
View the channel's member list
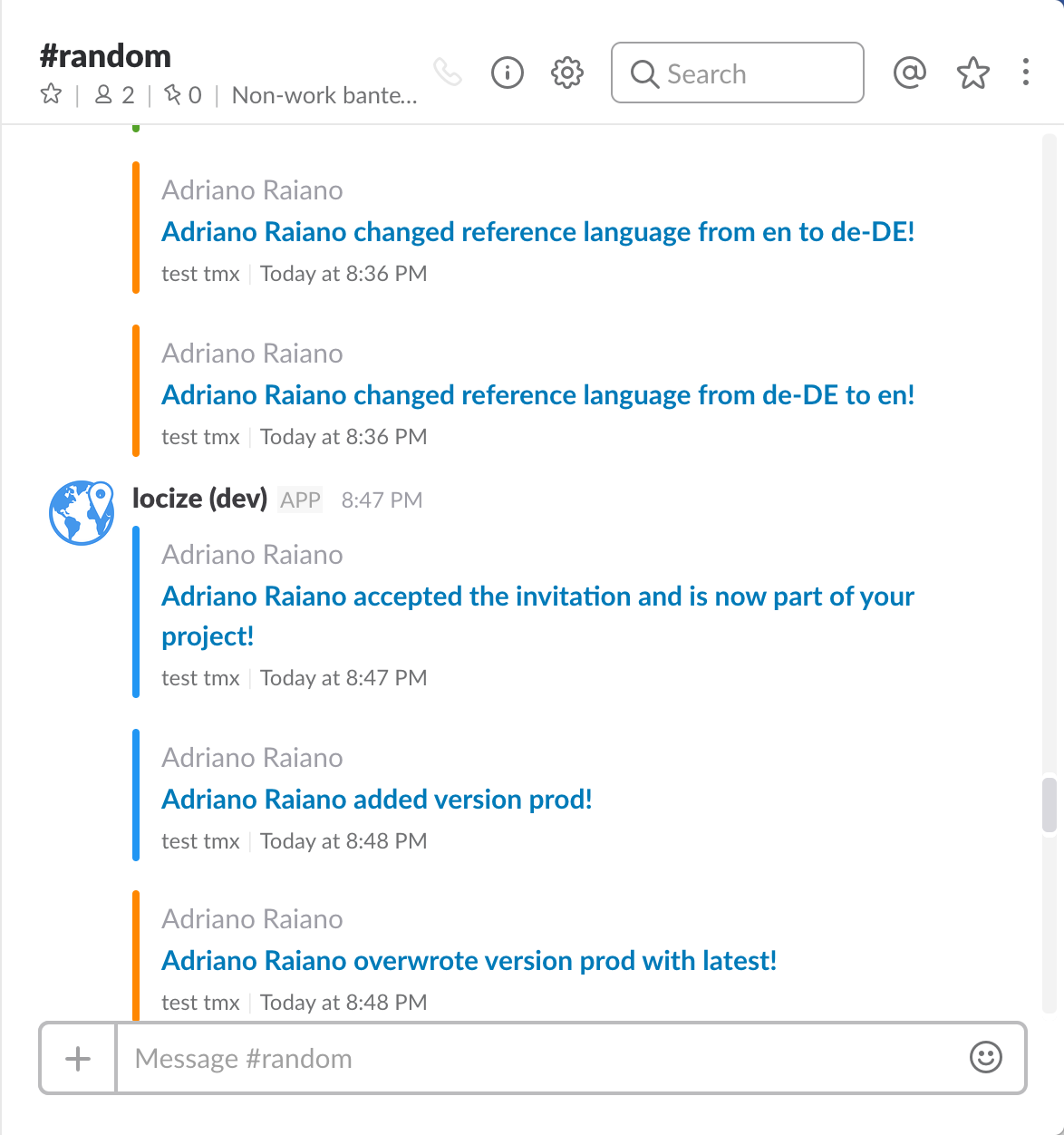pyautogui.click(x=114, y=95)
